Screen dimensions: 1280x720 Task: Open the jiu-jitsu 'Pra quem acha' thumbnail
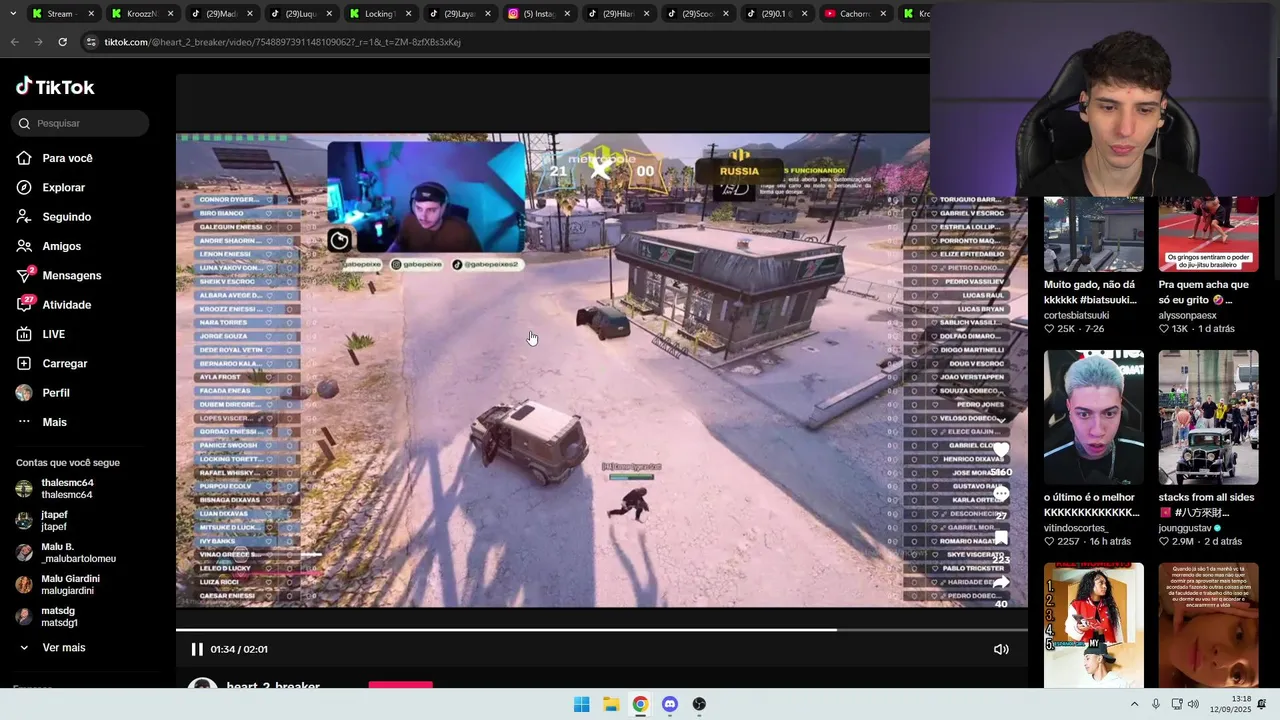coord(1208,234)
